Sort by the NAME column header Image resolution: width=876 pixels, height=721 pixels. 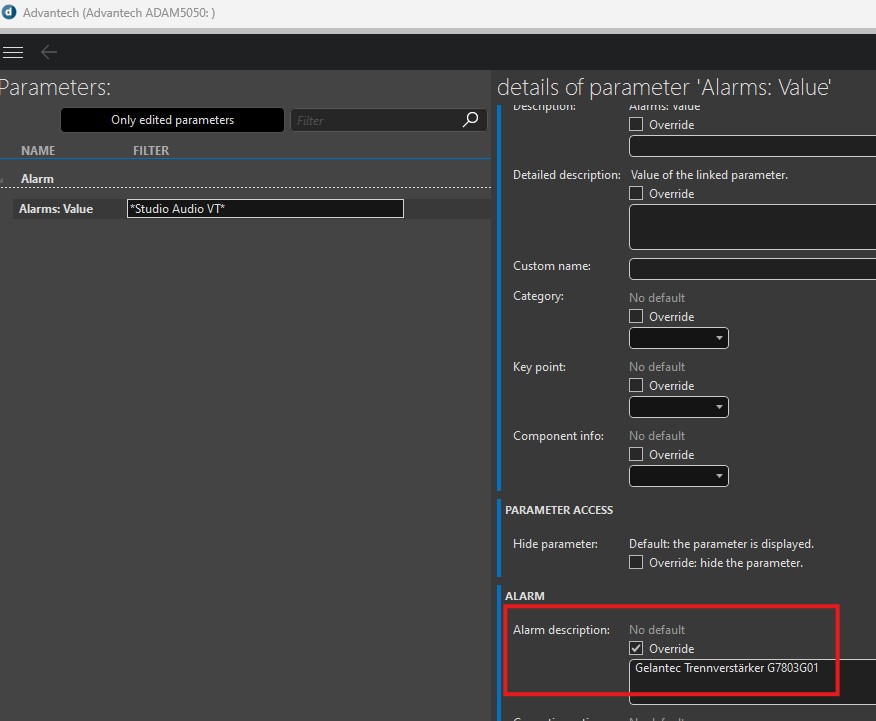(x=38, y=151)
